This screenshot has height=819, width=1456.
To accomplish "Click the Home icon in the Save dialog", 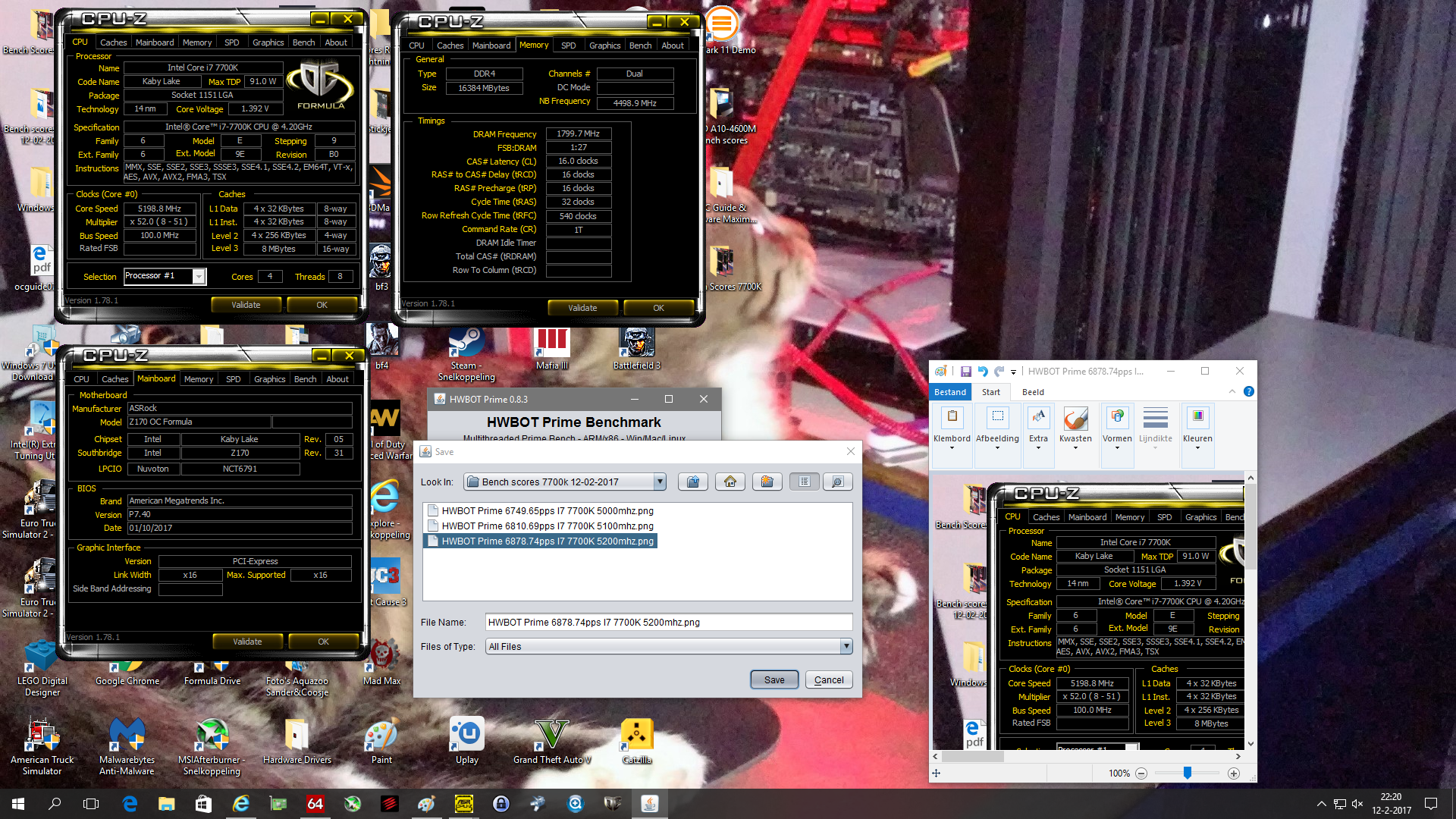I will pos(730,482).
